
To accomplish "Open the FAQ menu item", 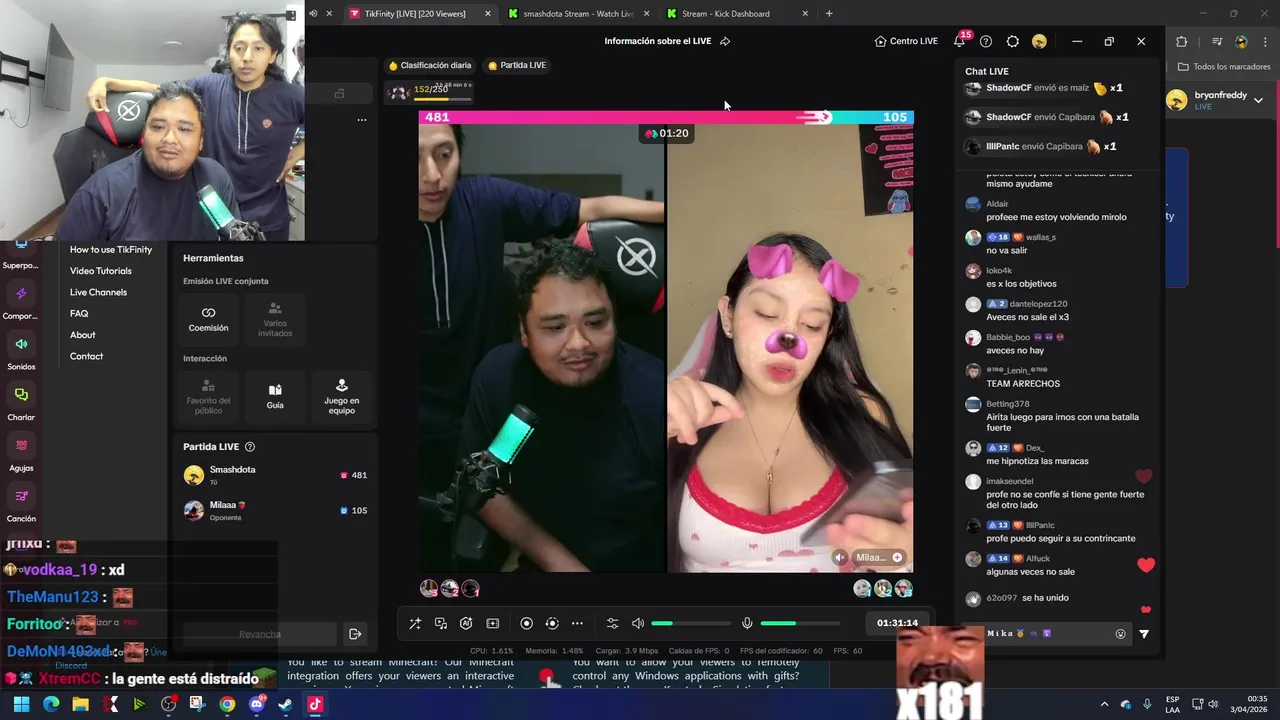I will tap(79, 314).
